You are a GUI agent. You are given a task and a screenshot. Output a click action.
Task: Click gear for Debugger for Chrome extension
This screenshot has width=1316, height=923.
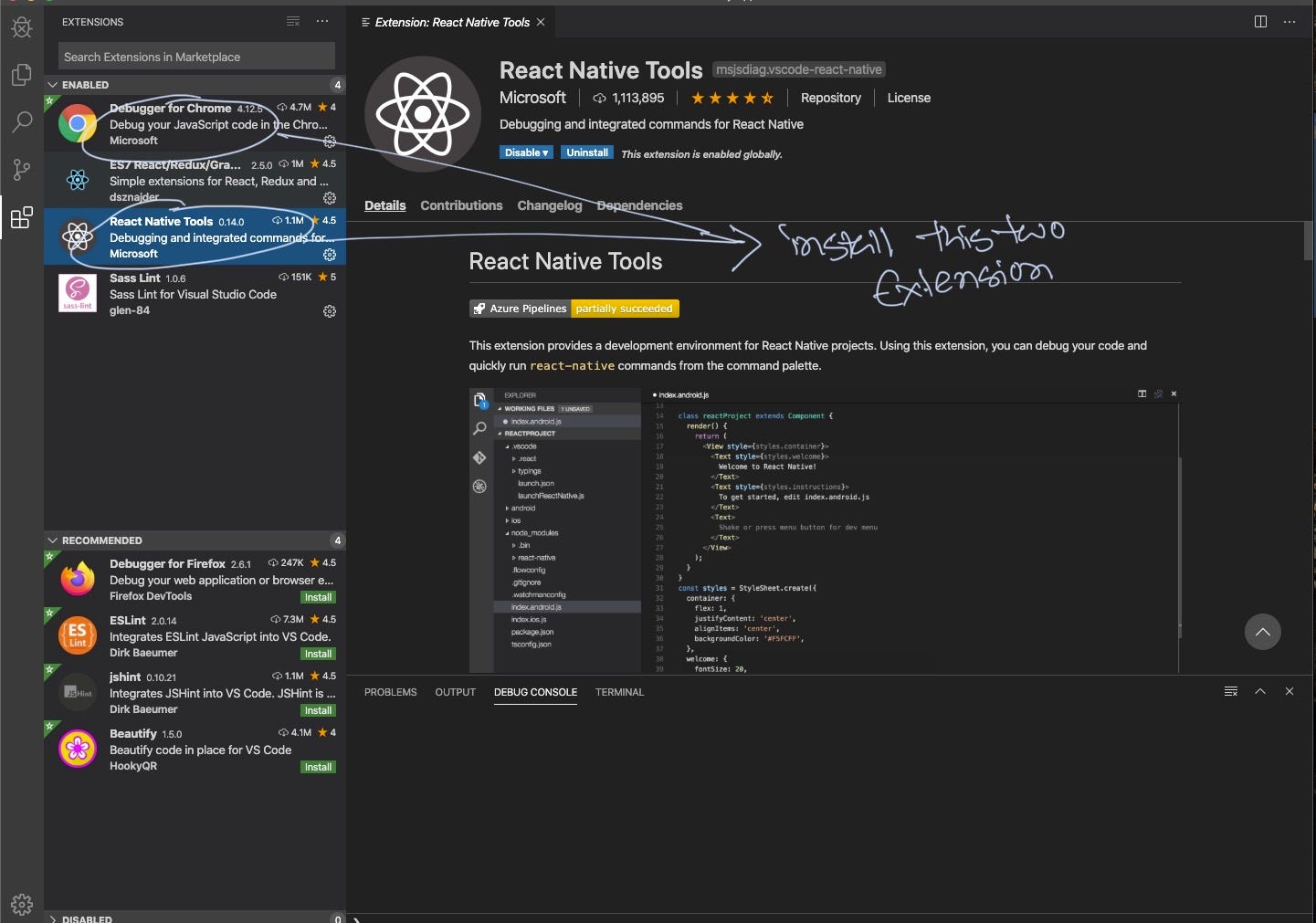(330, 142)
